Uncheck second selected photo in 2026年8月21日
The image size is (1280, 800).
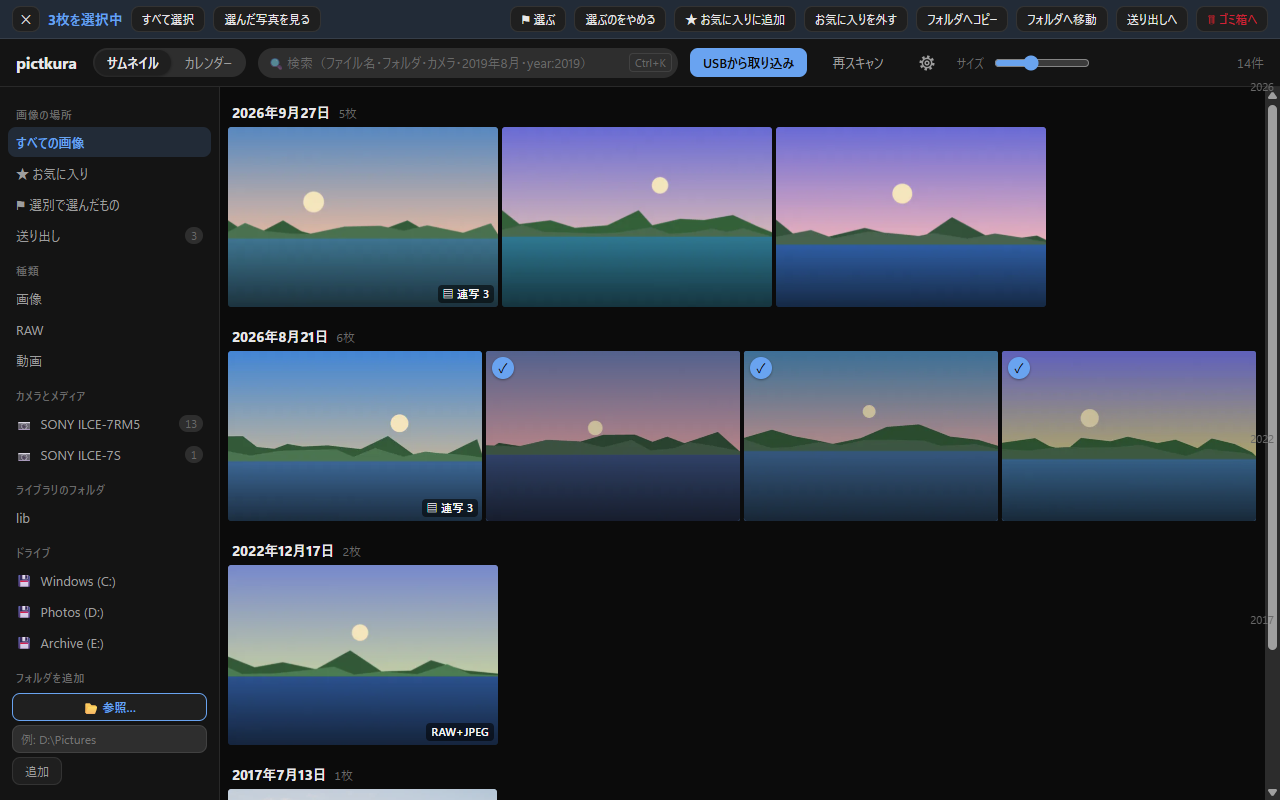(761, 368)
